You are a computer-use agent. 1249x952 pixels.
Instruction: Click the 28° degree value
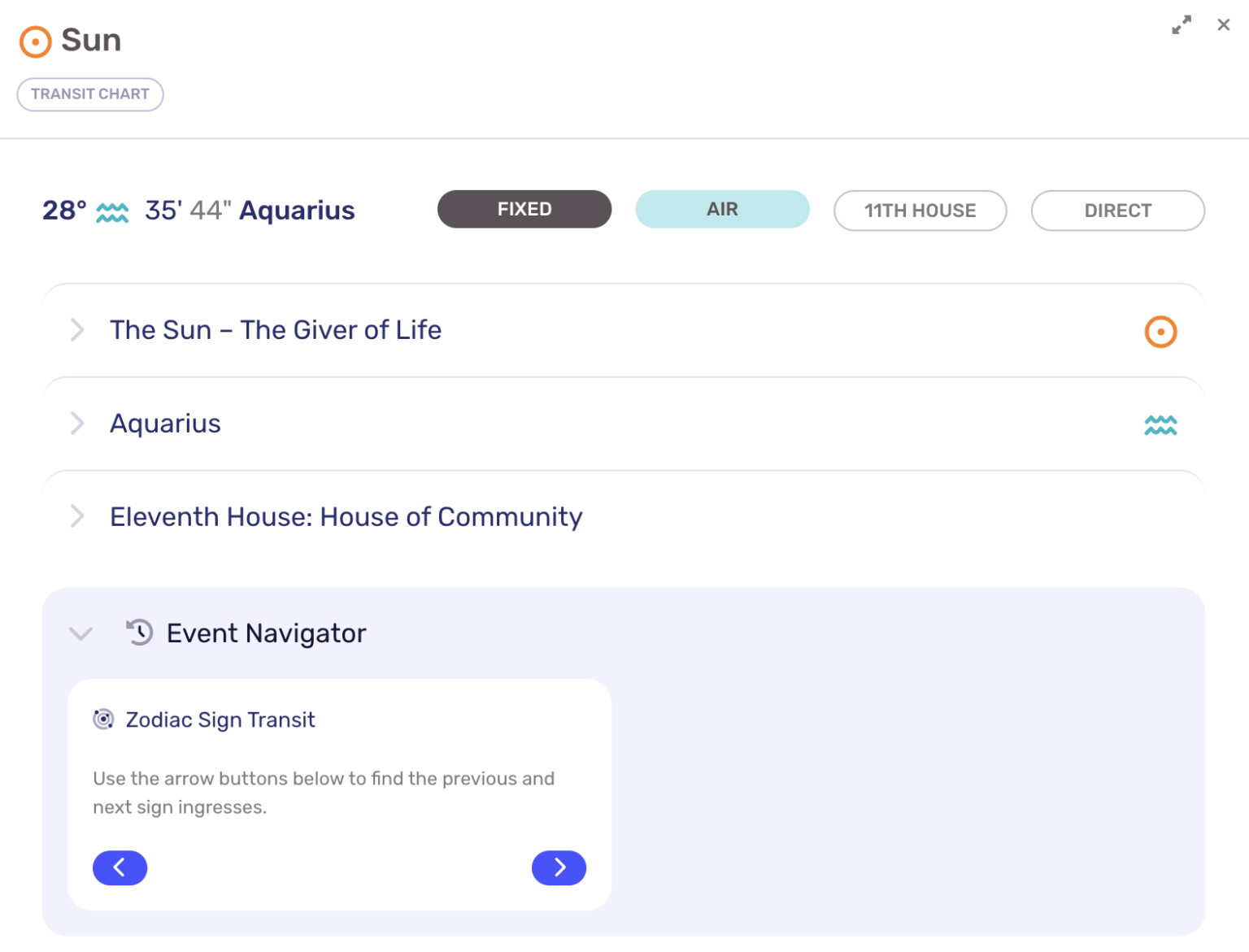[x=65, y=211]
